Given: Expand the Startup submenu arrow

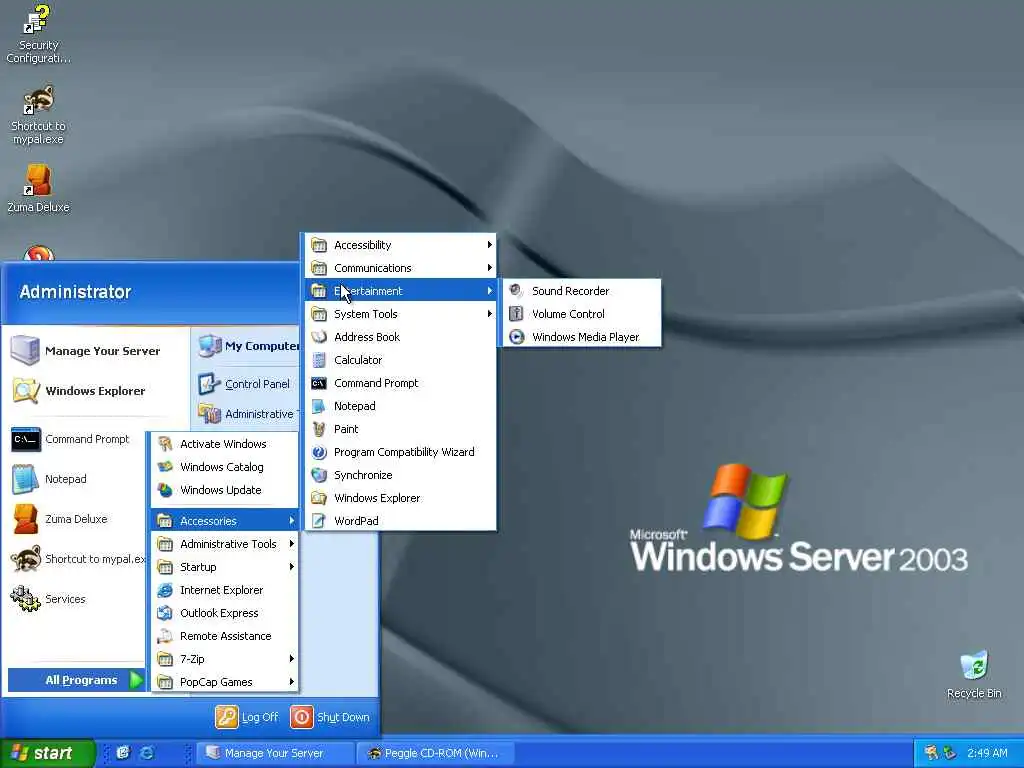Looking at the screenshot, I should pos(291,567).
